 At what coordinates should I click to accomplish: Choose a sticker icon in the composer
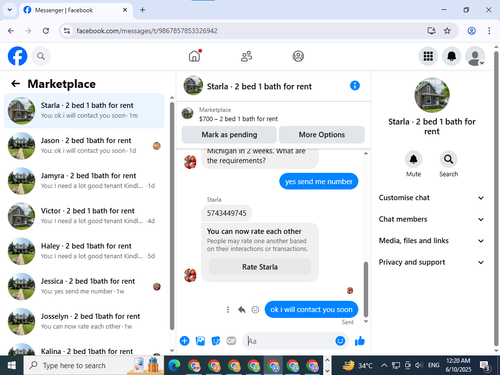216,341
